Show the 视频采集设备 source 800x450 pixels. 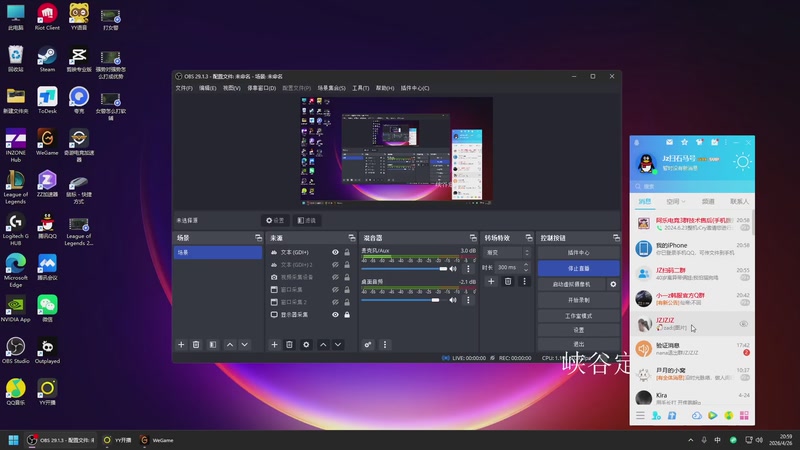click(335, 277)
